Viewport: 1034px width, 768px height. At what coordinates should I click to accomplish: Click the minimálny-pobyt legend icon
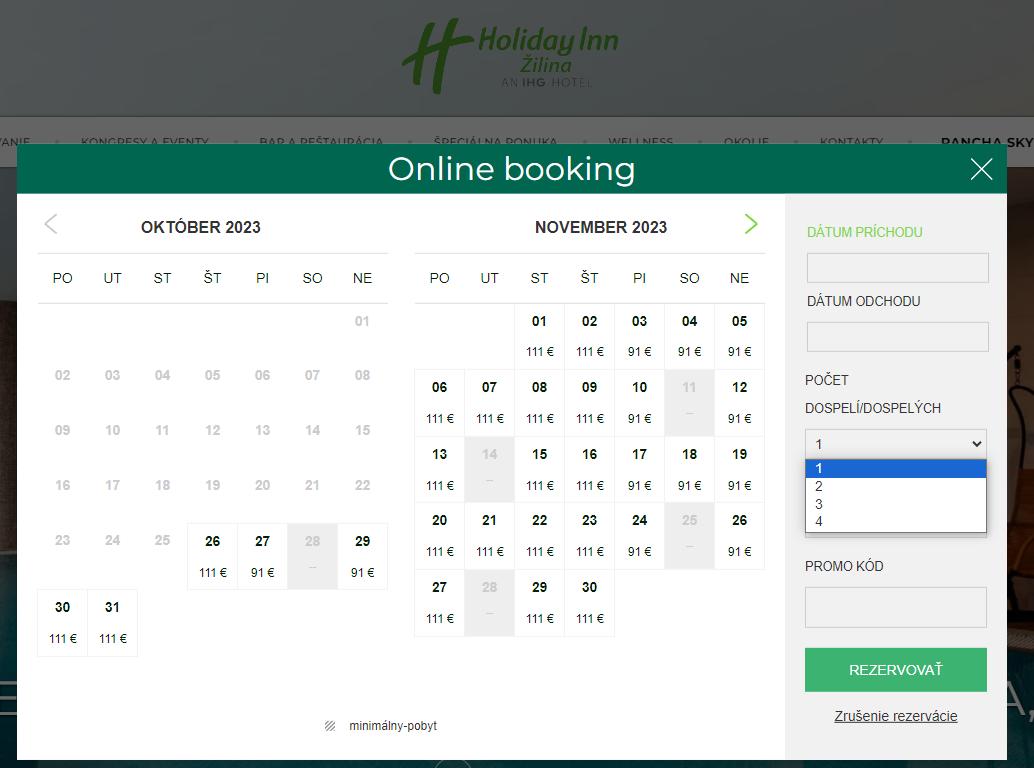click(330, 726)
